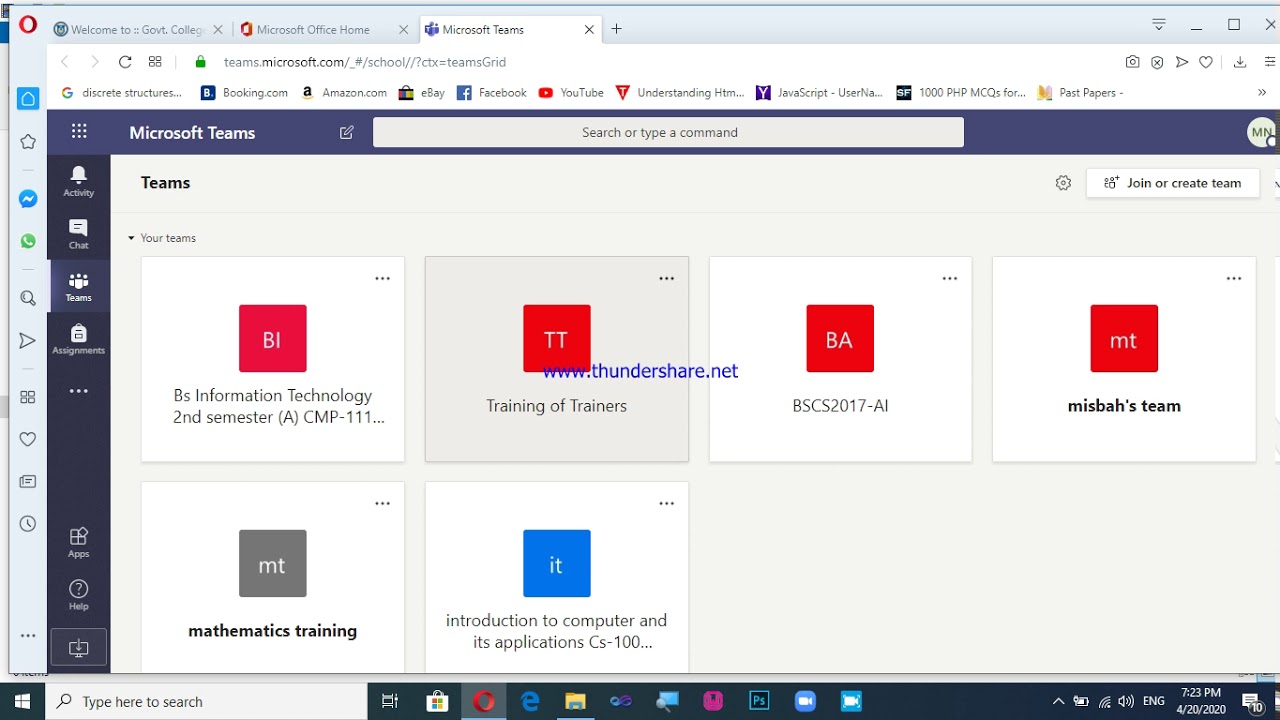
Task: Open the Amazon.com bookmark
Action: click(x=344, y=92)
